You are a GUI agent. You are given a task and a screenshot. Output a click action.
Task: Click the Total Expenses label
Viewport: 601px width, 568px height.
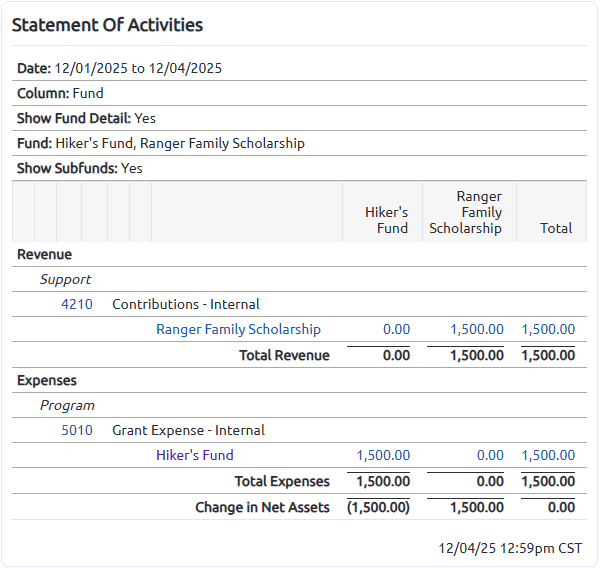(x=282, y=481)
